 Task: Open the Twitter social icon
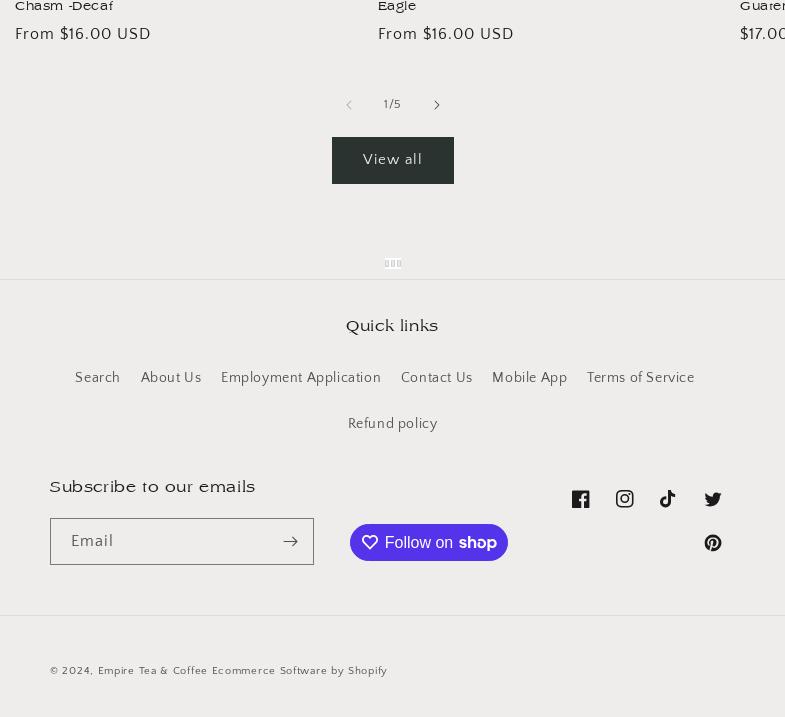713,499
